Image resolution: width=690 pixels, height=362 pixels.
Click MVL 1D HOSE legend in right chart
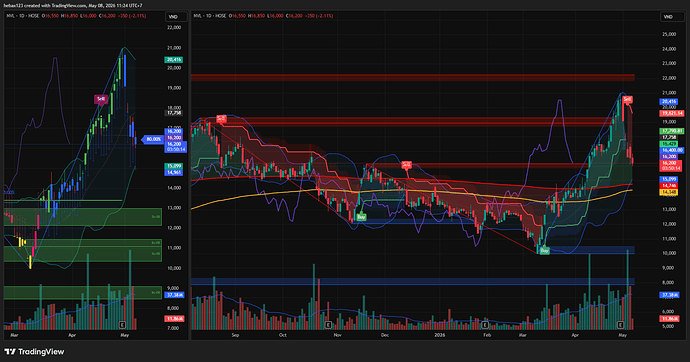(x=210, y=16)
